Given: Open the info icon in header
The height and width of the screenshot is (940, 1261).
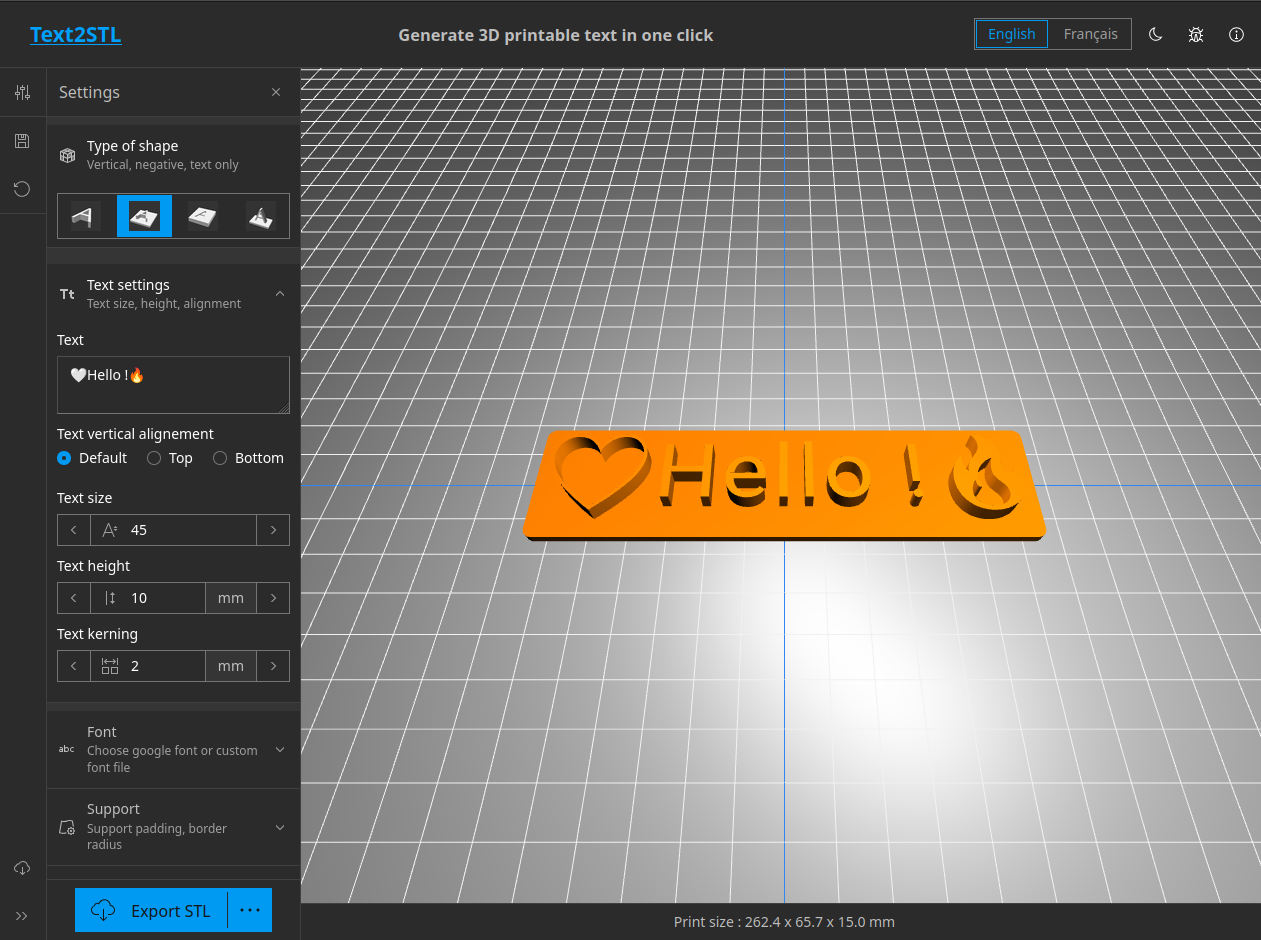Looking at the screenshot, I should pyautogui.click(x=1237, y=34).
